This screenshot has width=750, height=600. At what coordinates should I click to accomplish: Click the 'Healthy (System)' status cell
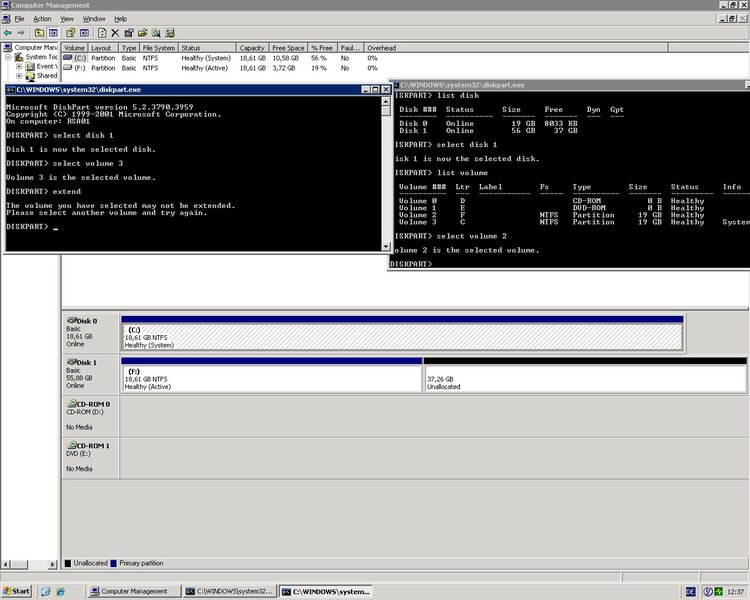pyautogui.click(x=206, y=58)
